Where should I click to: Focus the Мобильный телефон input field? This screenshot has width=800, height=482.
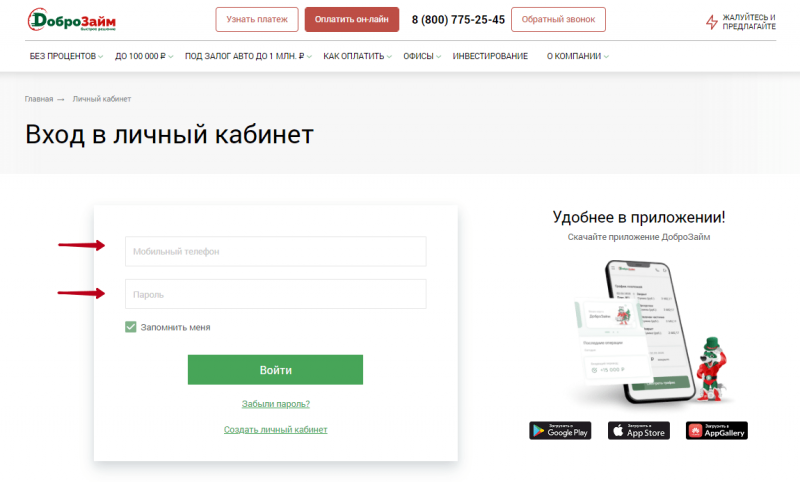point(276,251)
